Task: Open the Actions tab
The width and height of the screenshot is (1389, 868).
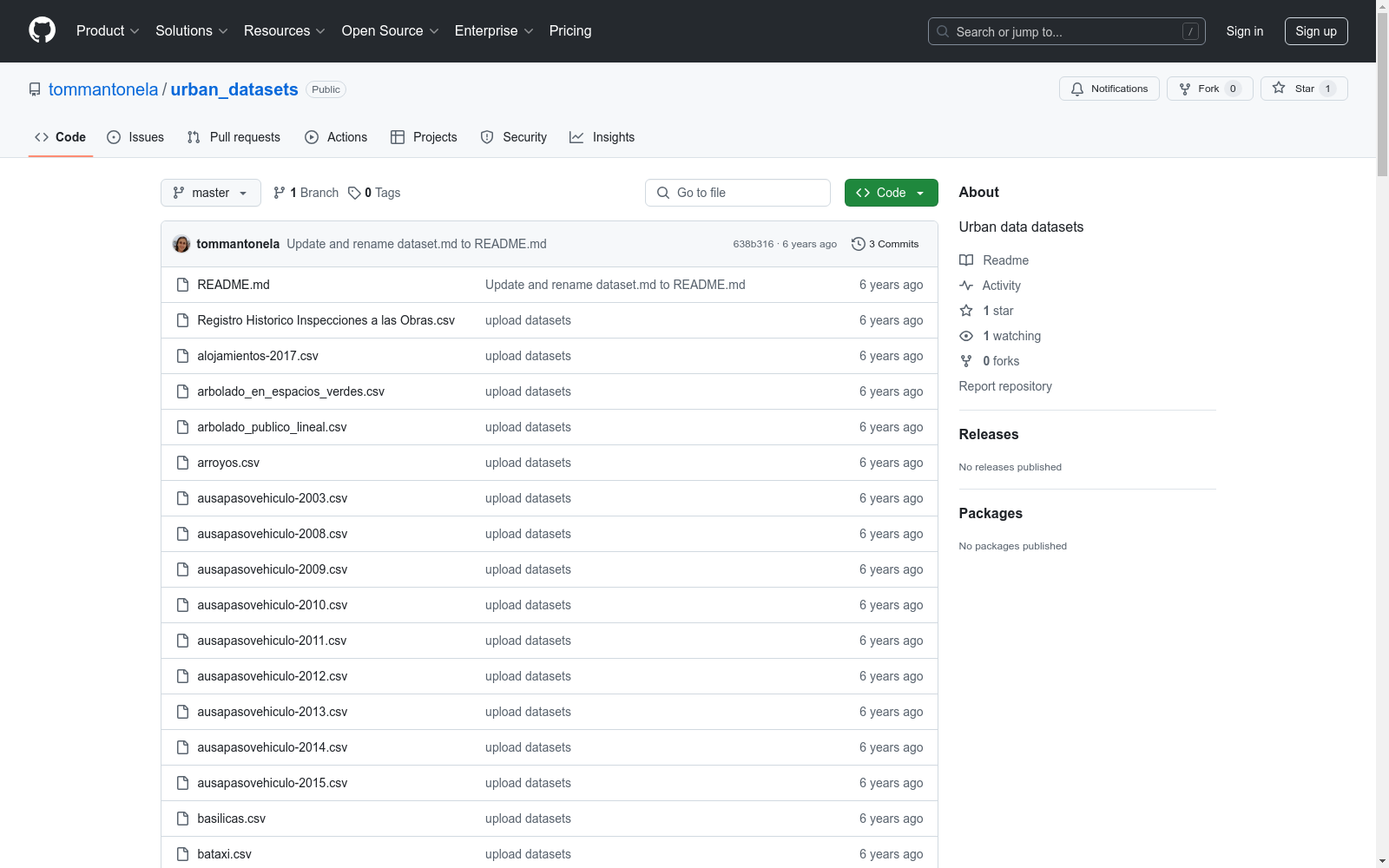Action: [x=336, y=137]
